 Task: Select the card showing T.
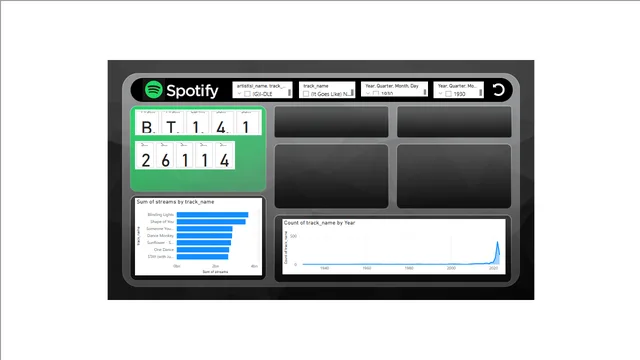[x=172, y=122]
